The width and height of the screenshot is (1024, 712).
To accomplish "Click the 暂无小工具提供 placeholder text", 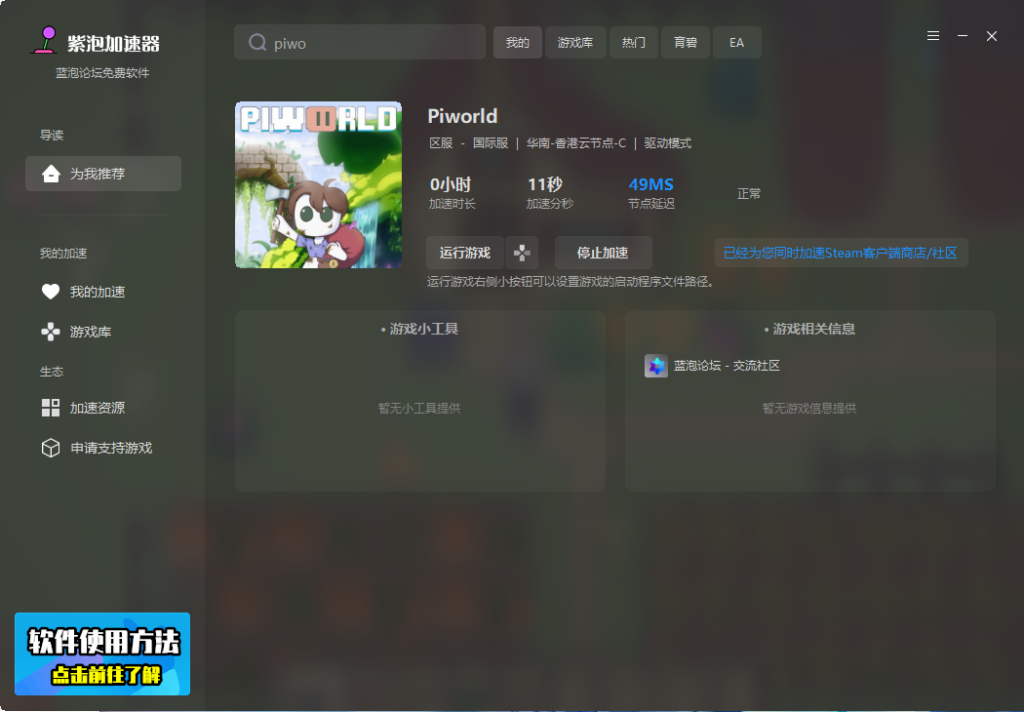I will [x=419, y=408].
